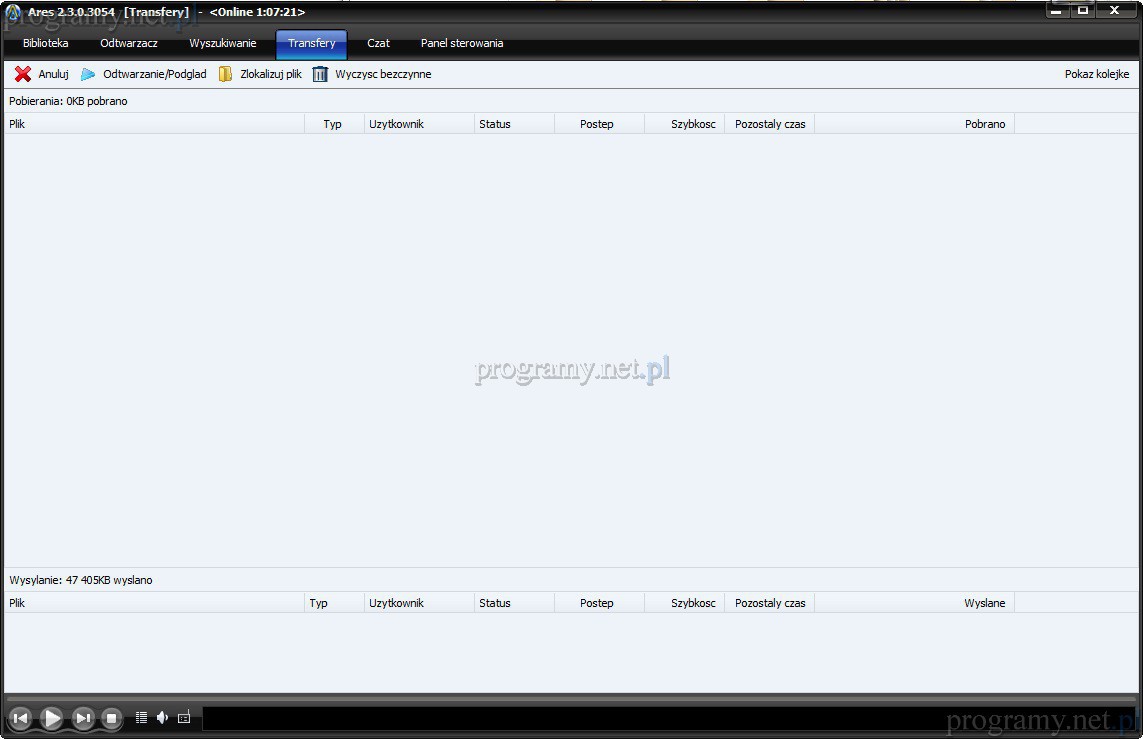Go to the Czat tab

(378, 44)
